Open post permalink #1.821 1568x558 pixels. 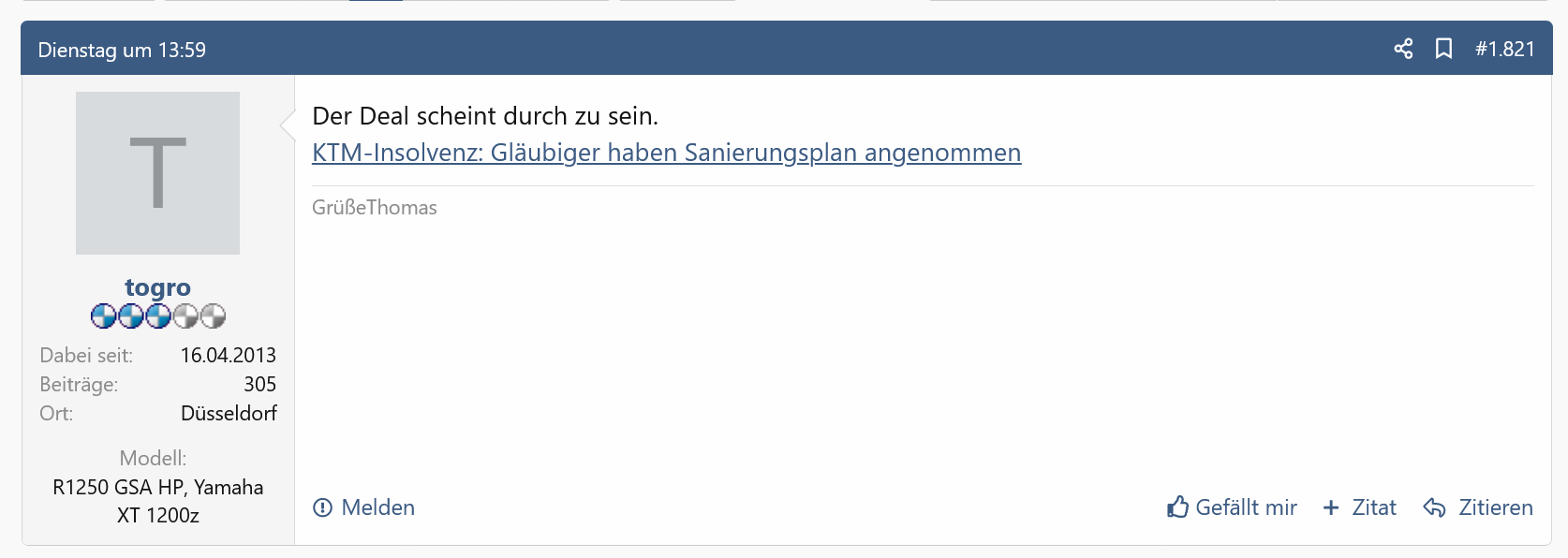pos(1504,49)
